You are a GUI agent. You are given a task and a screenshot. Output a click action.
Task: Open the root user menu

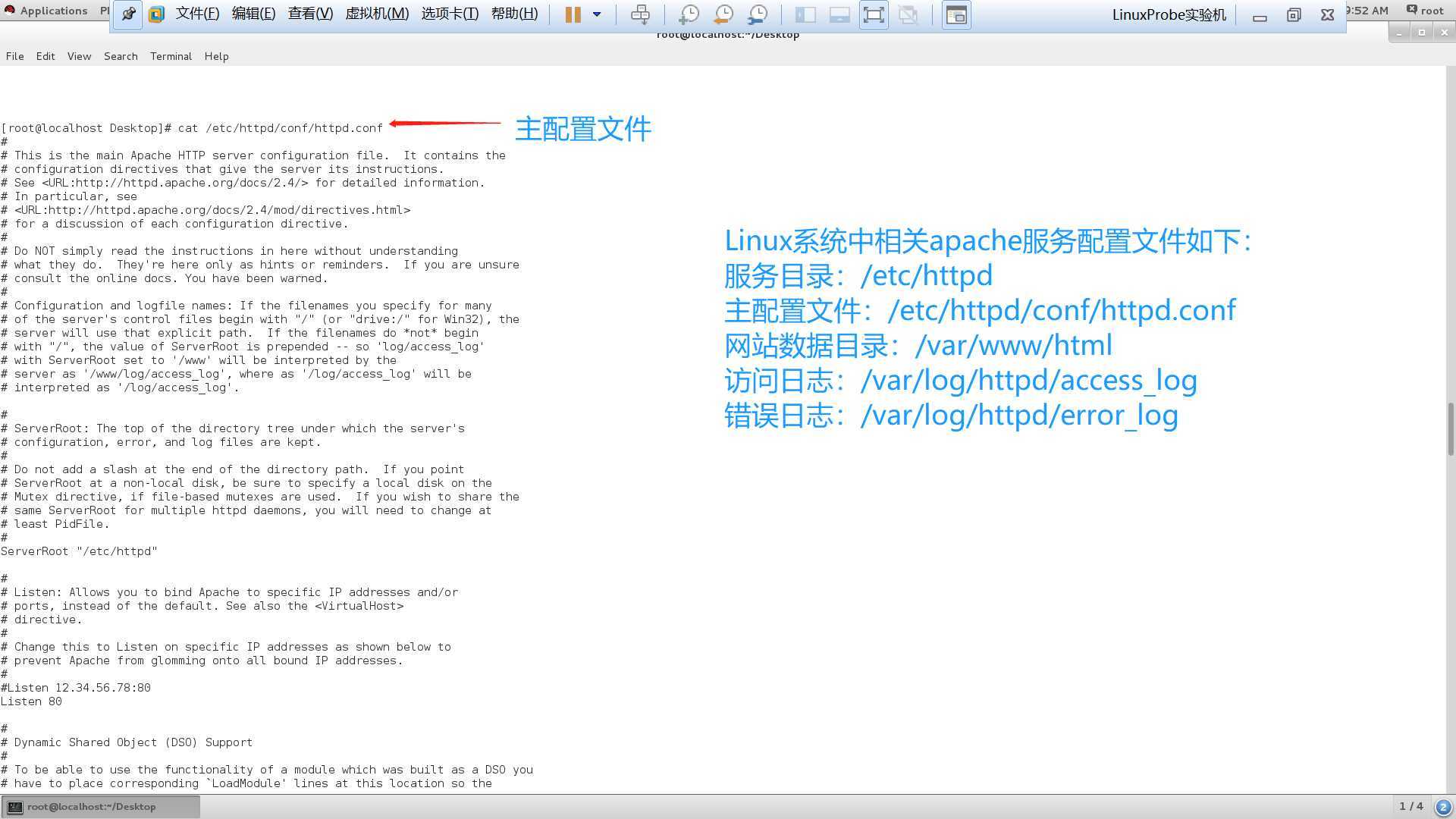pos(1425,10)
